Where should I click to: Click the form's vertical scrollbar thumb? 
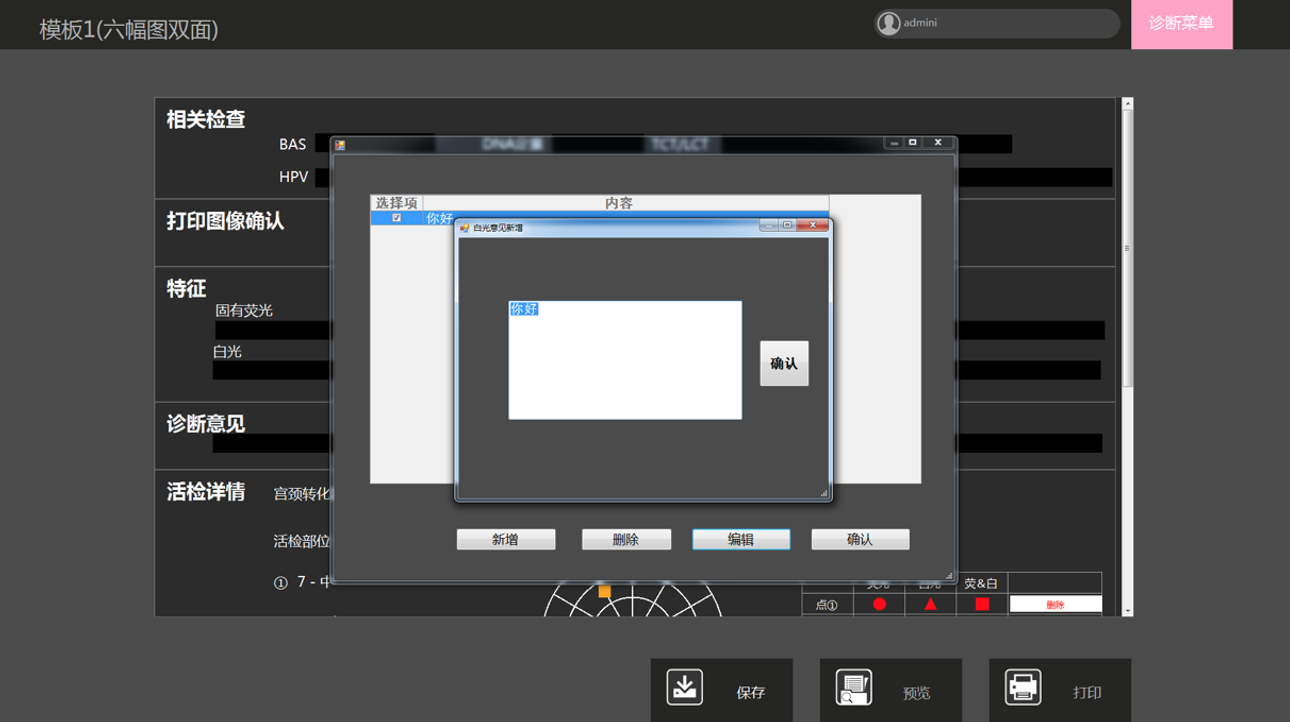[1128, 248]
